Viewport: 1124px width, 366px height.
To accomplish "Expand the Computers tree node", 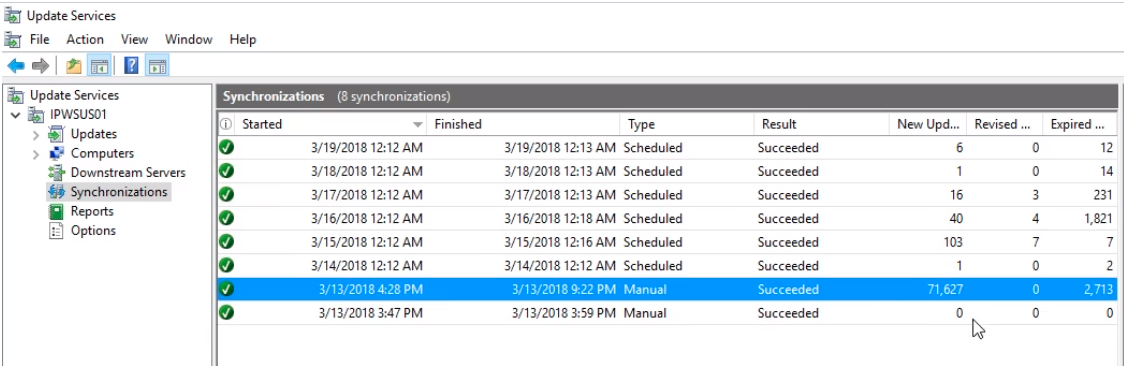I will coord(36,153).
